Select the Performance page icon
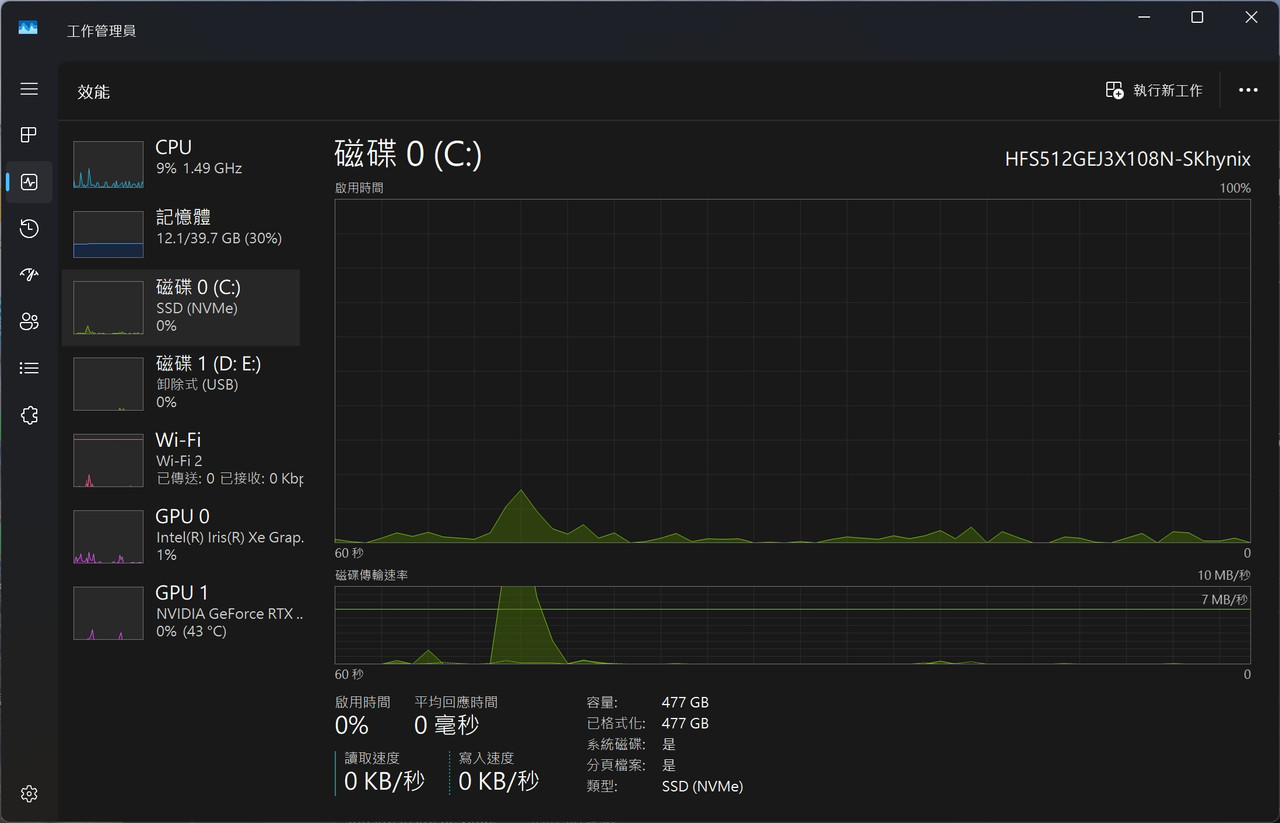The width and height of the screenshot is (1280, 823). pos(29,182)
